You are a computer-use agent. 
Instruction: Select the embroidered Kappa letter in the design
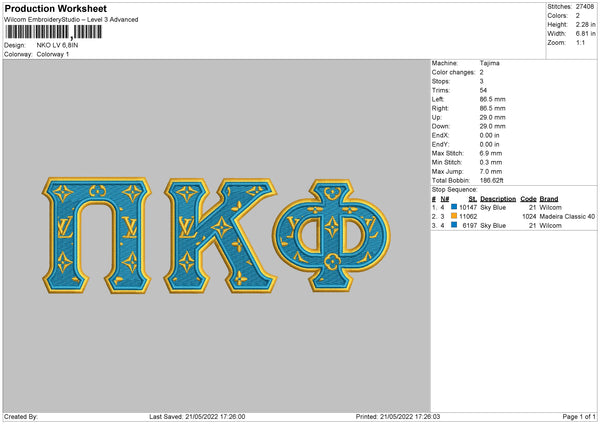click(x=220, y=235)
